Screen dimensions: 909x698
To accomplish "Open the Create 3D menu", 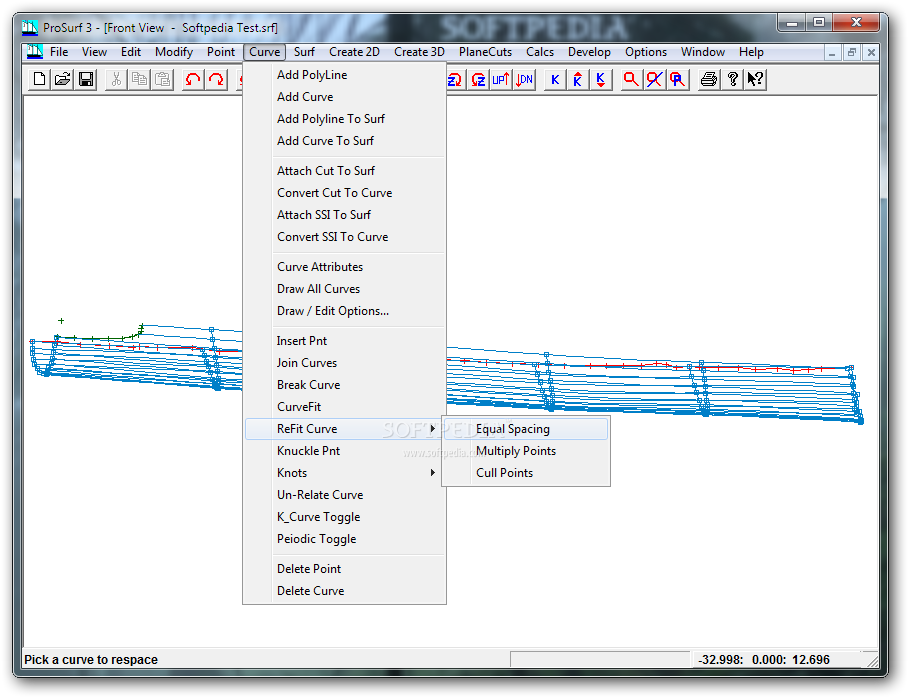I will [x=419, y=52].
